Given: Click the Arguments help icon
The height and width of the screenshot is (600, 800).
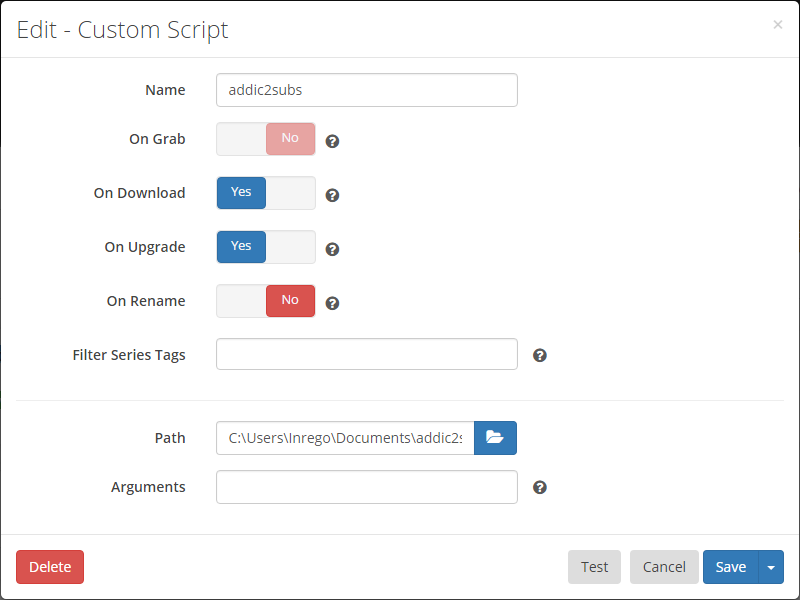Looking at the screenshot, I should click(540, 487).
